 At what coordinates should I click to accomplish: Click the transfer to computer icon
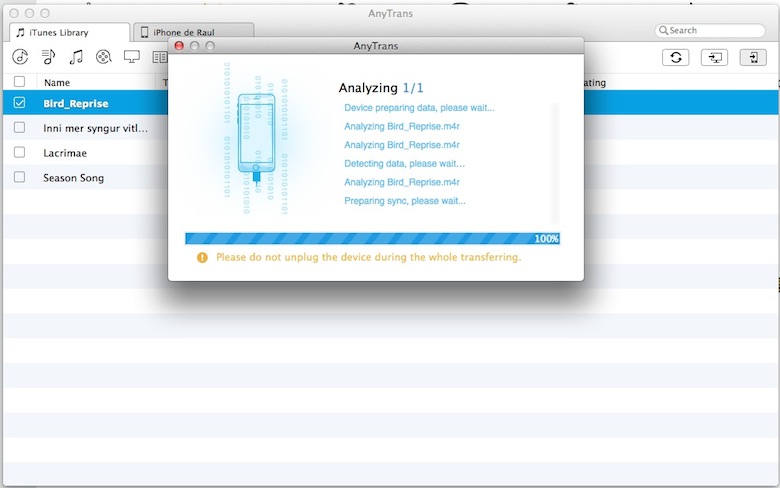point(714,57)
